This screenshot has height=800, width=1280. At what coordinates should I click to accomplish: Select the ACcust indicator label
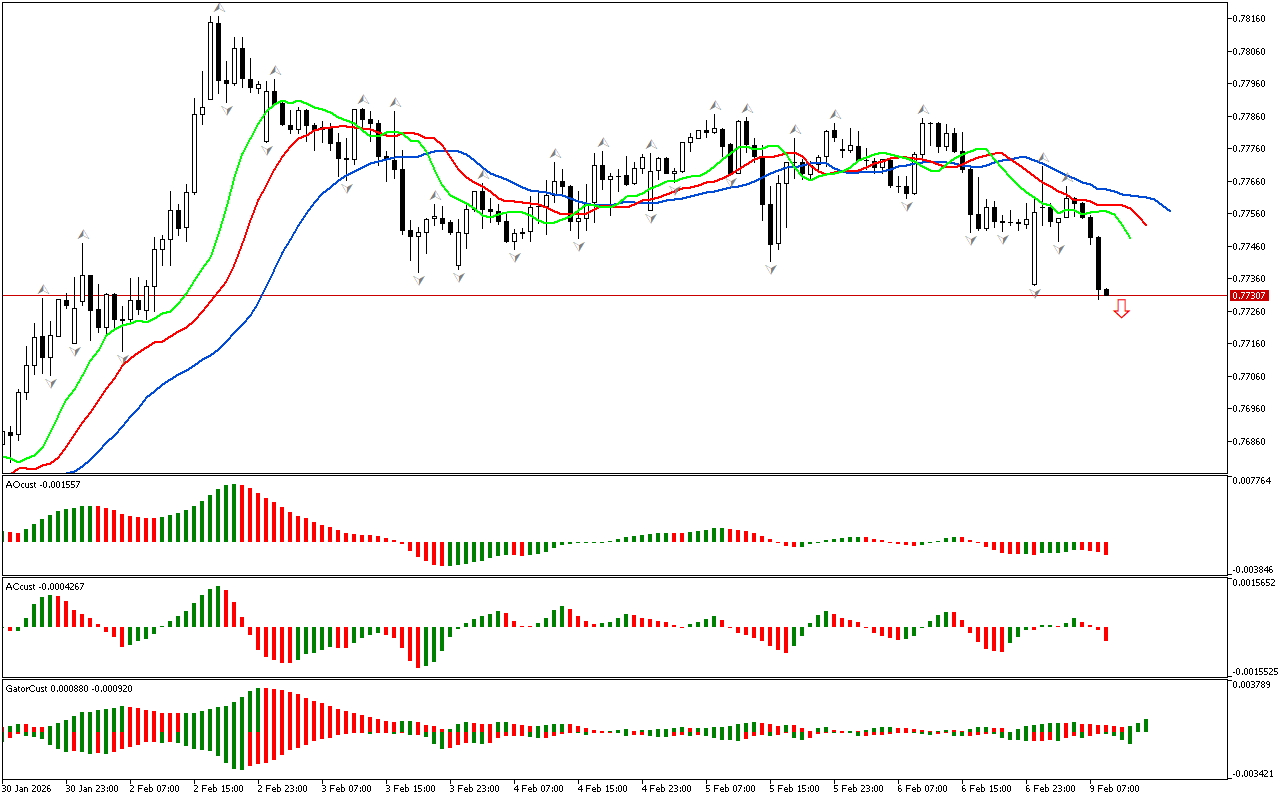(x=45, y=586)
